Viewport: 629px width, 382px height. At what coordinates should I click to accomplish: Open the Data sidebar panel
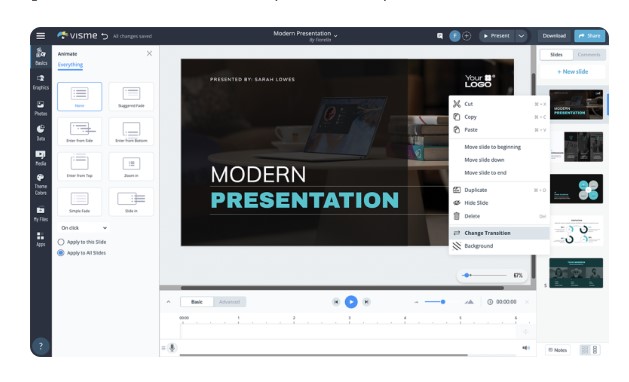(x=41, y=133)
